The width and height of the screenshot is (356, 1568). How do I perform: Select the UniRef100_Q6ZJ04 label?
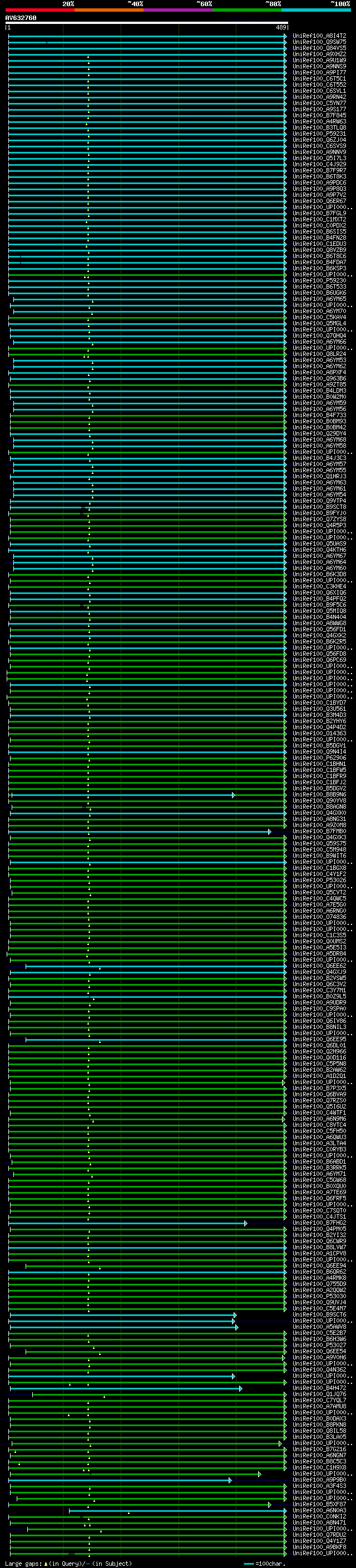tap(319, 140)
